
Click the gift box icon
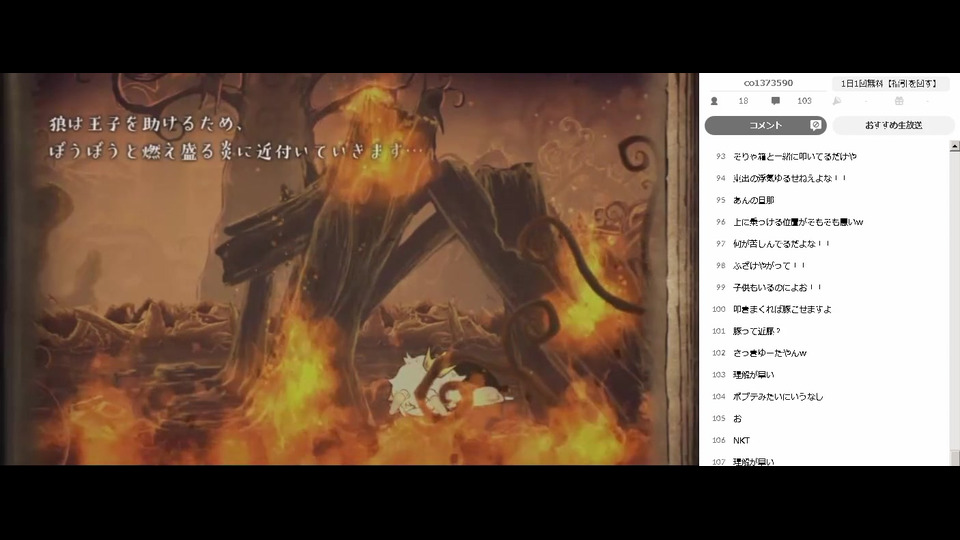pyautogui.click(x=899, y=101)
